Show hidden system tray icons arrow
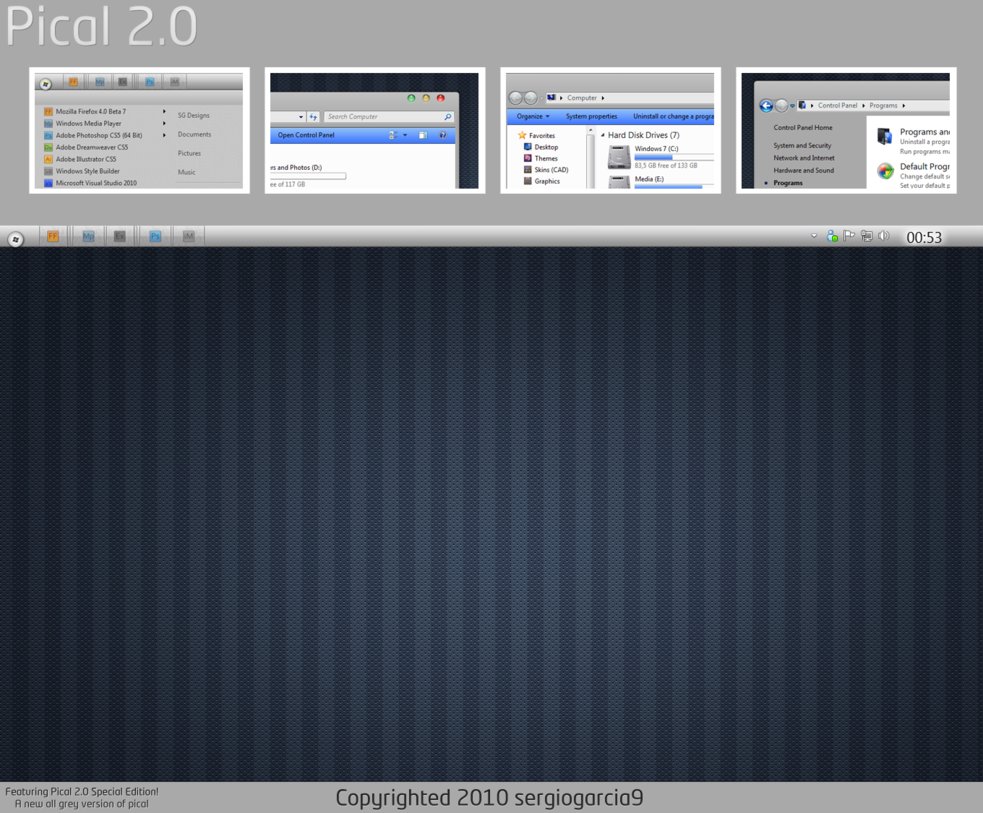This screenshot has width=983, height=813. coord(816,236)
